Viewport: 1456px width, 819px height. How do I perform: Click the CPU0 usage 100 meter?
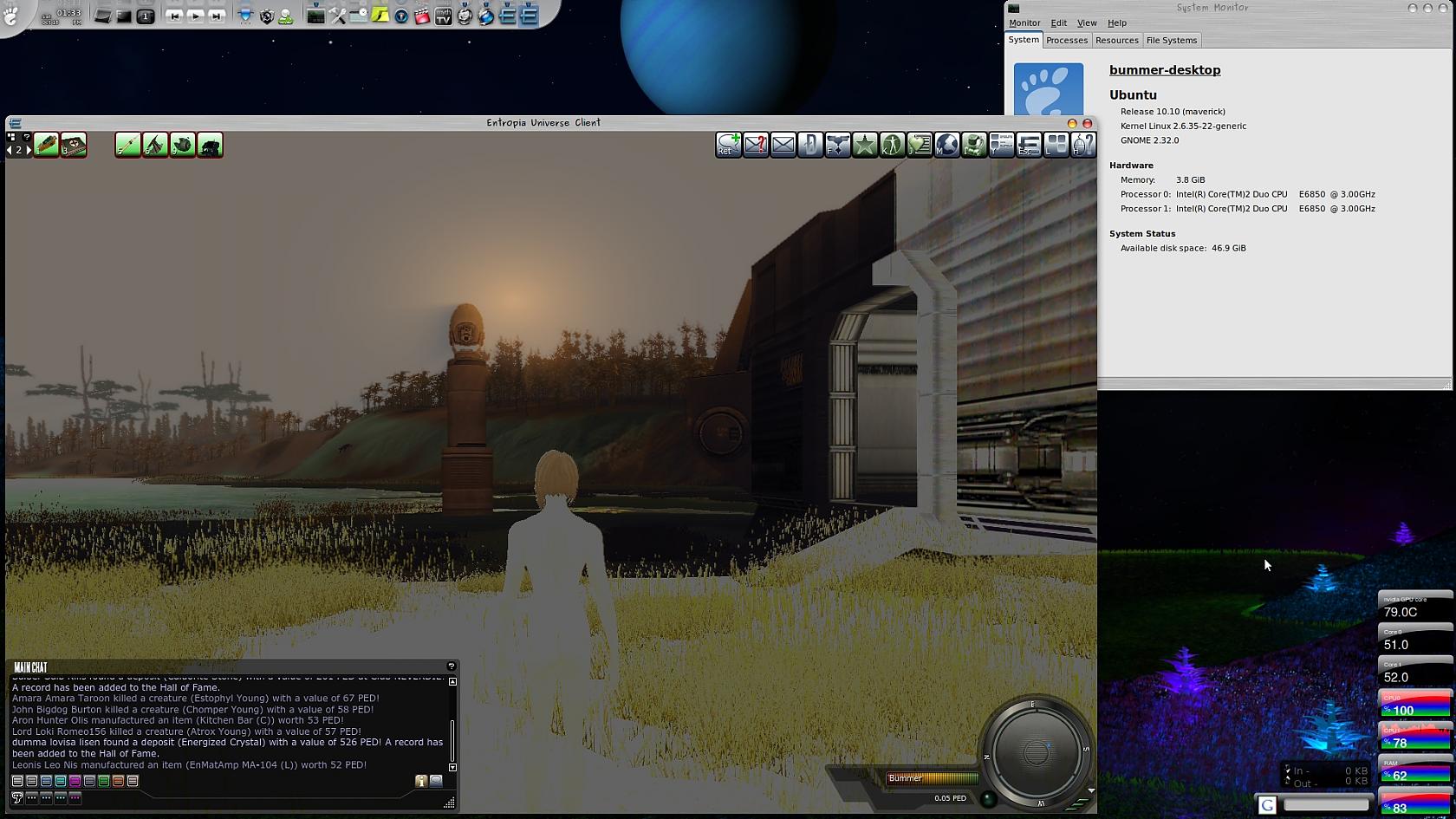(1415, 704)
